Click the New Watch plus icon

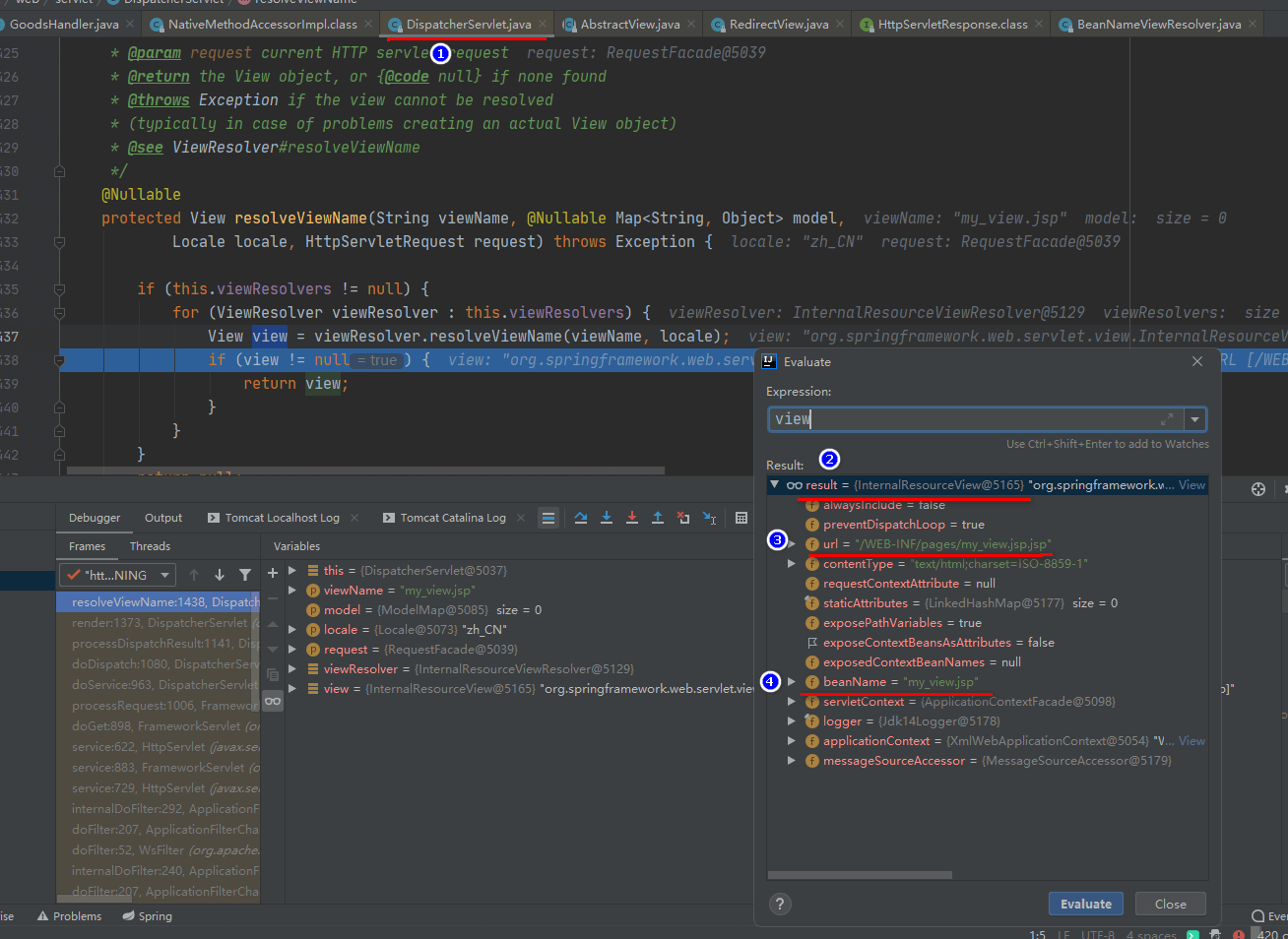tap(273, 572)
